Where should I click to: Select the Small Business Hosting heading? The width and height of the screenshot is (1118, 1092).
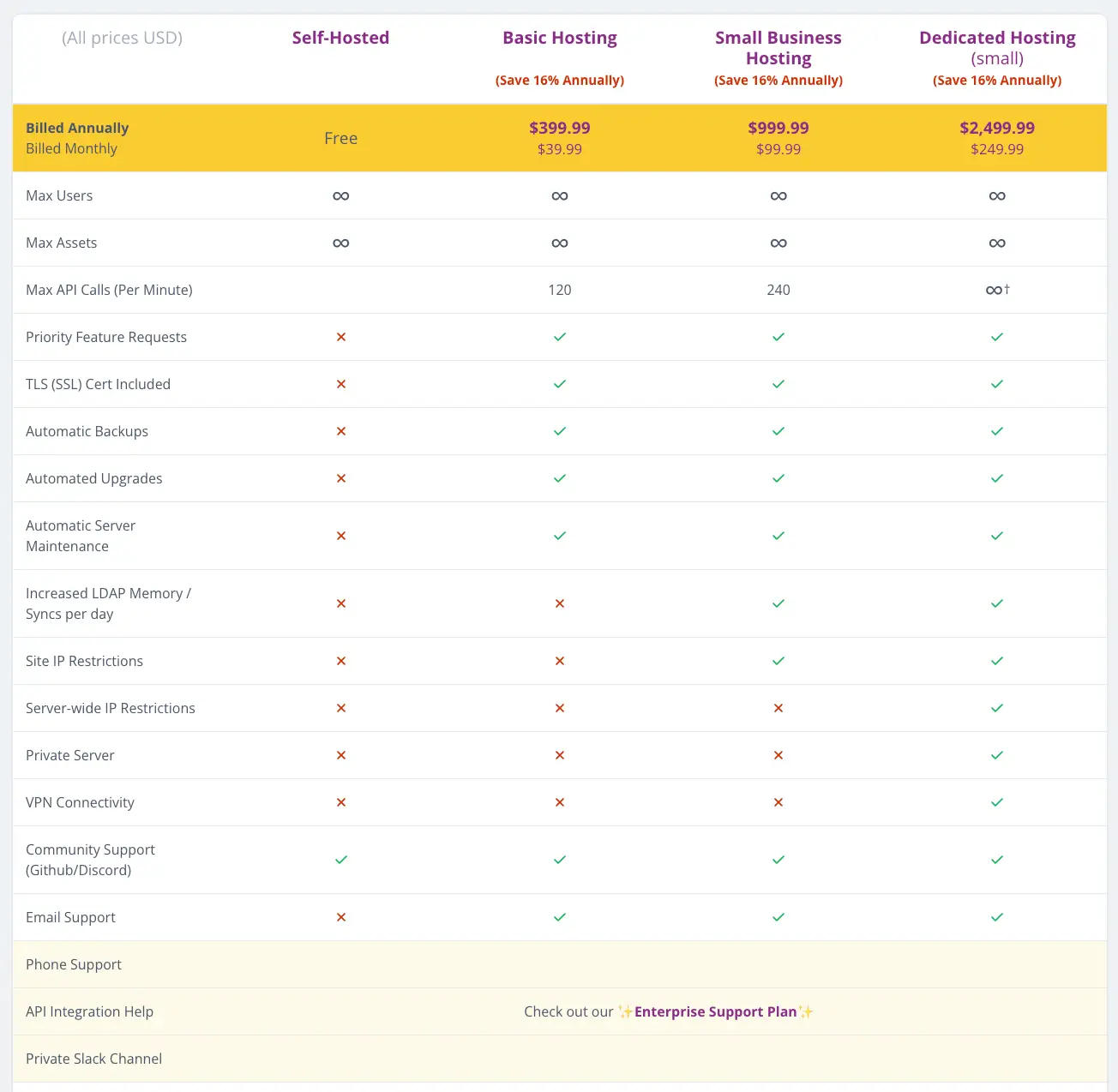[x=778, y=48]
